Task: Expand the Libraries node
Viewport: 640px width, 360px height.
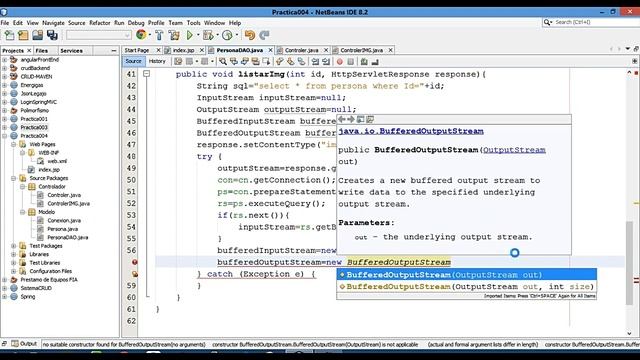Action: 13,254
